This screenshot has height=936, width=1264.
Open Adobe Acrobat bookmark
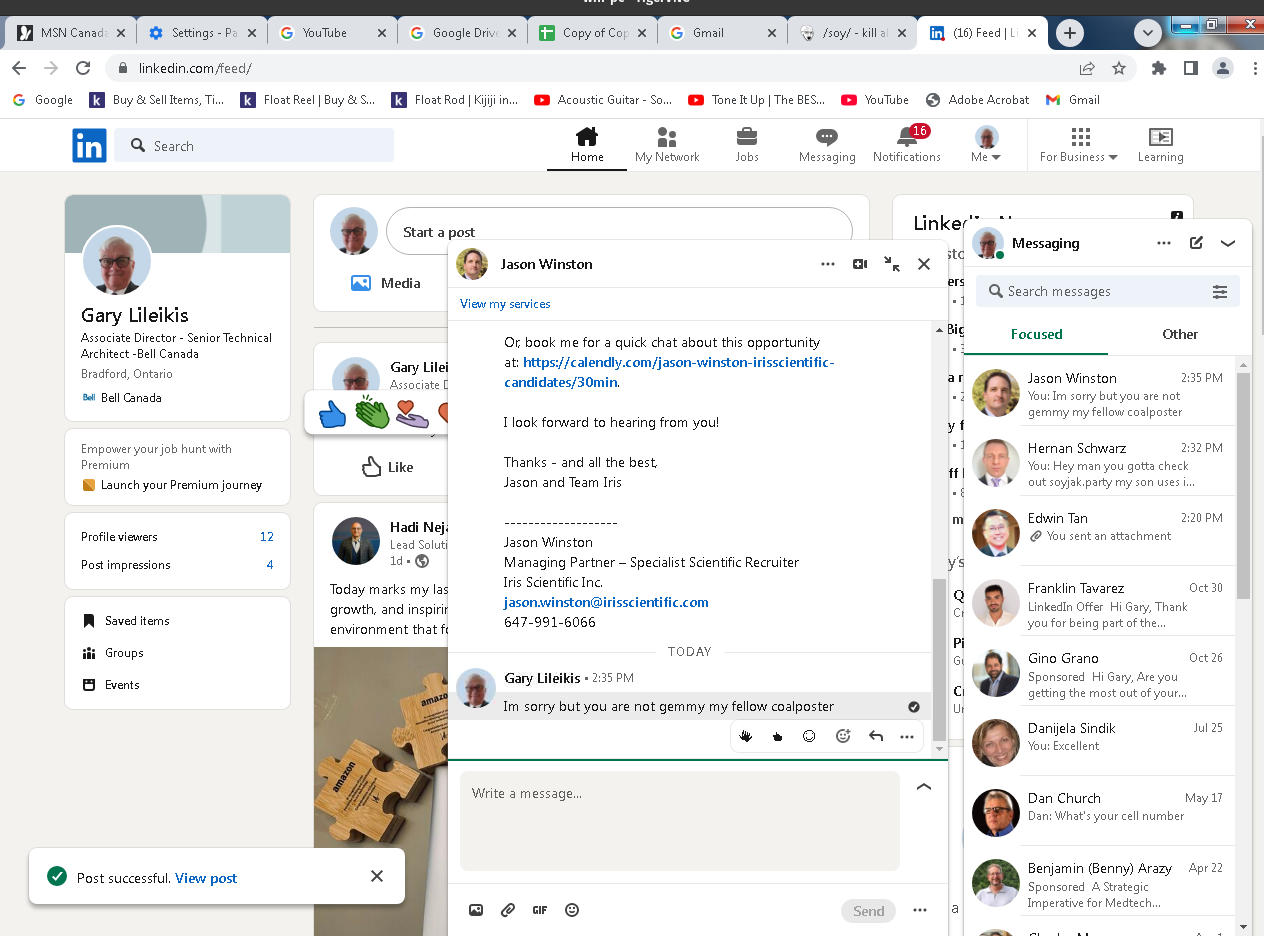(x=978, y=100)
